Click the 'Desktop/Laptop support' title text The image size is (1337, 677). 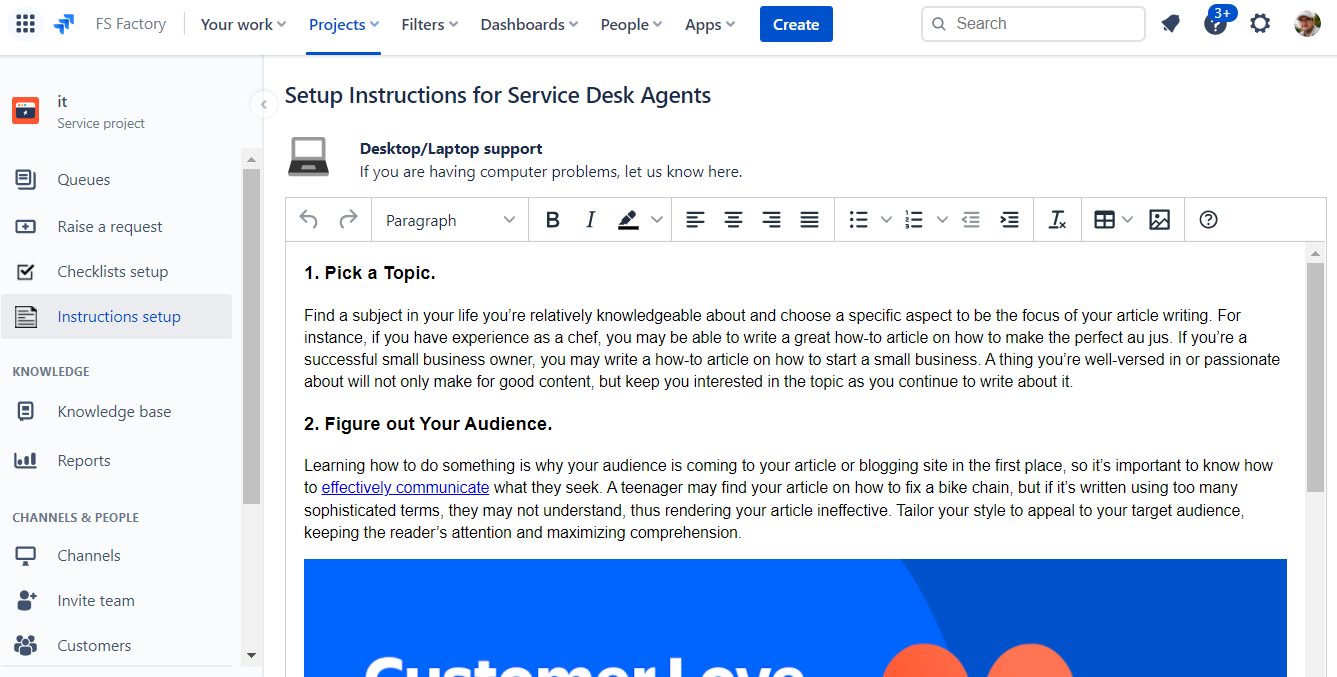click(x=451, y=149)
